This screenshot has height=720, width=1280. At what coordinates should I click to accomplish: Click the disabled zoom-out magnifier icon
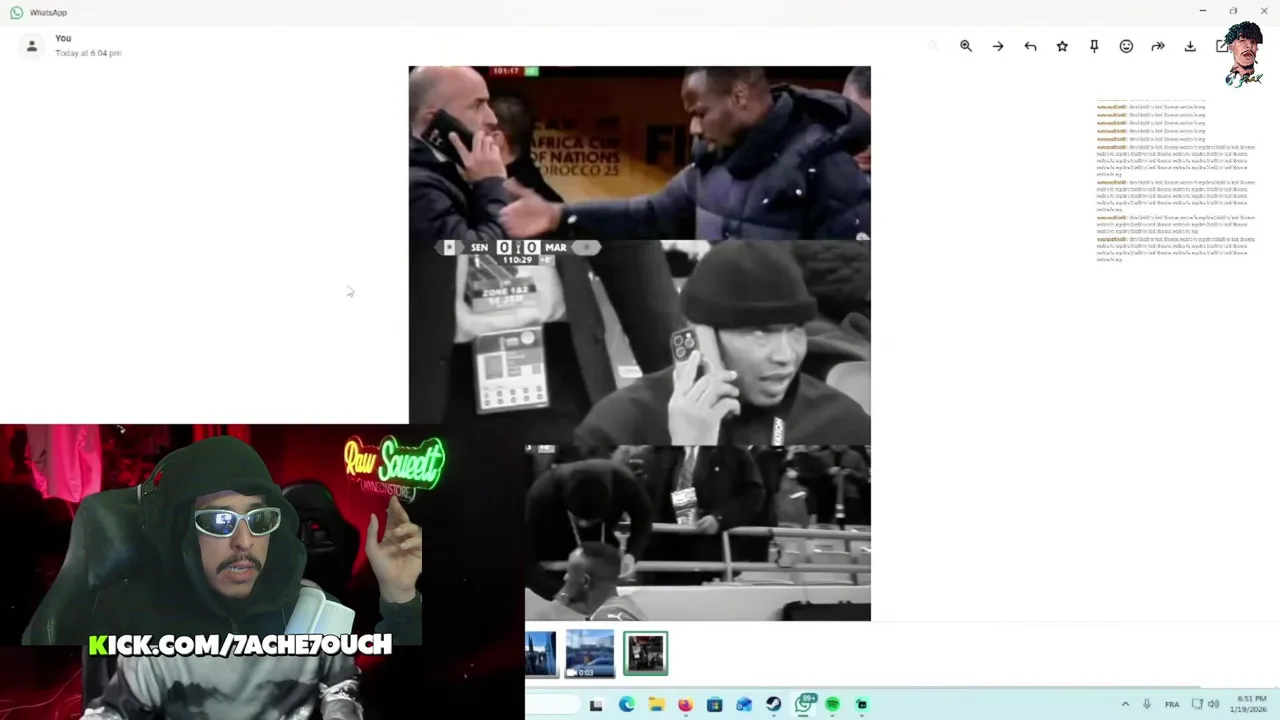tap(934, 46)
